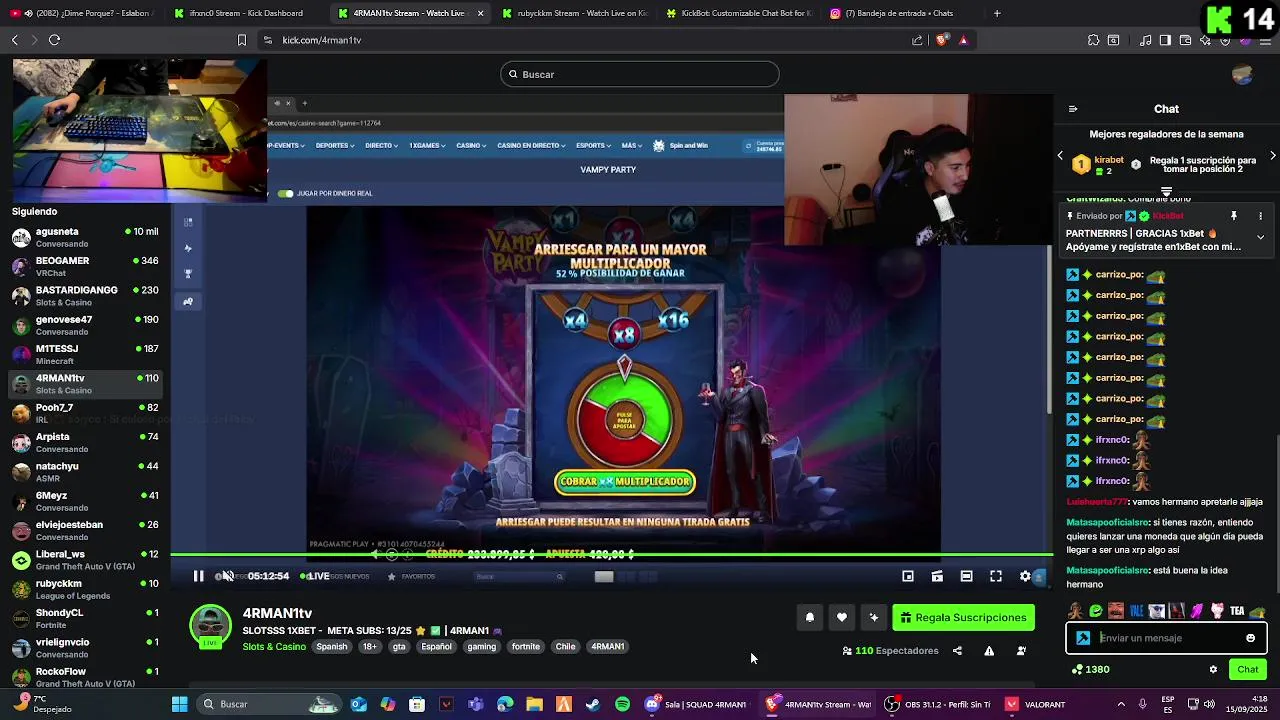Click the sparkle subscribe icon button
1280x720 pixels.
click(x=874, y=618)
